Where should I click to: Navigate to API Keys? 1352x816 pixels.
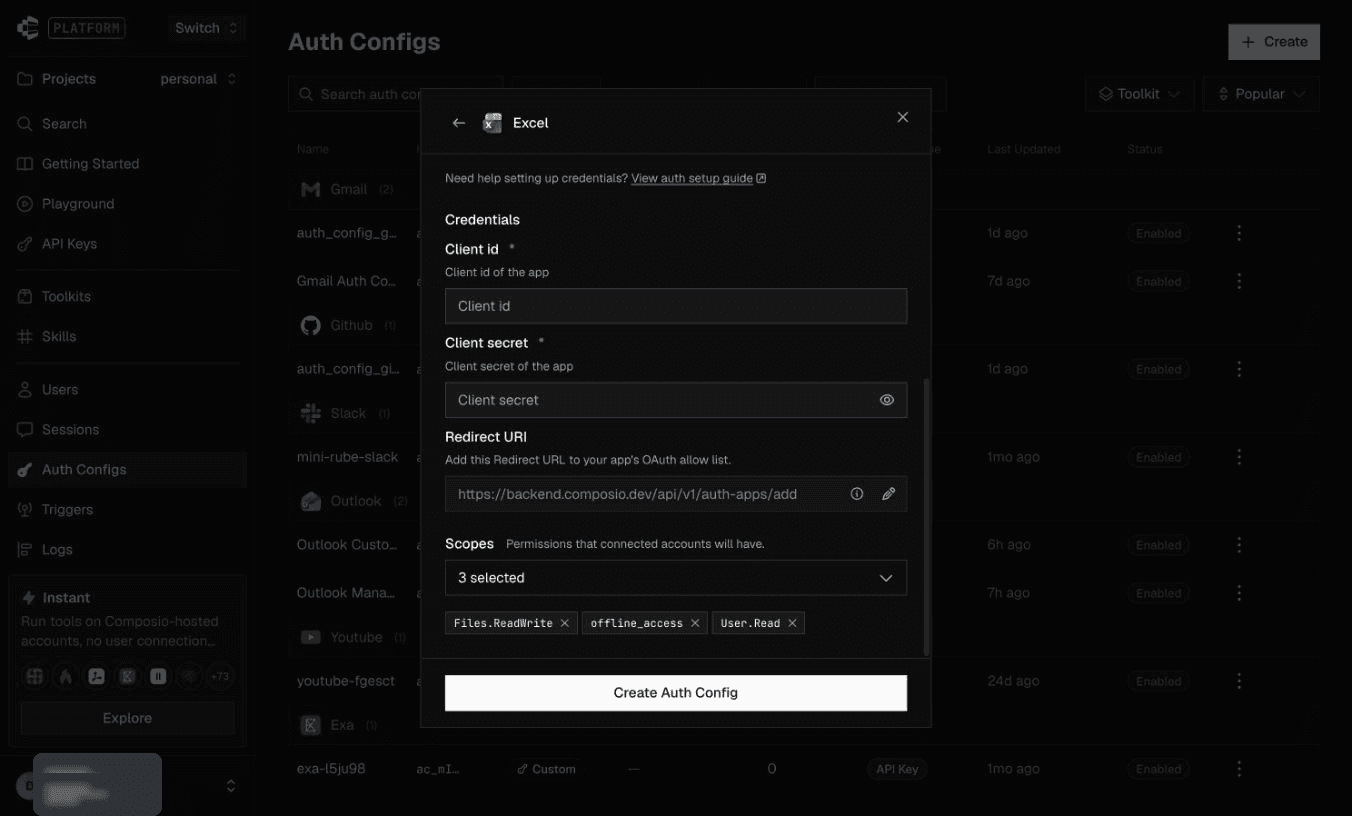(x=127, y=244)
